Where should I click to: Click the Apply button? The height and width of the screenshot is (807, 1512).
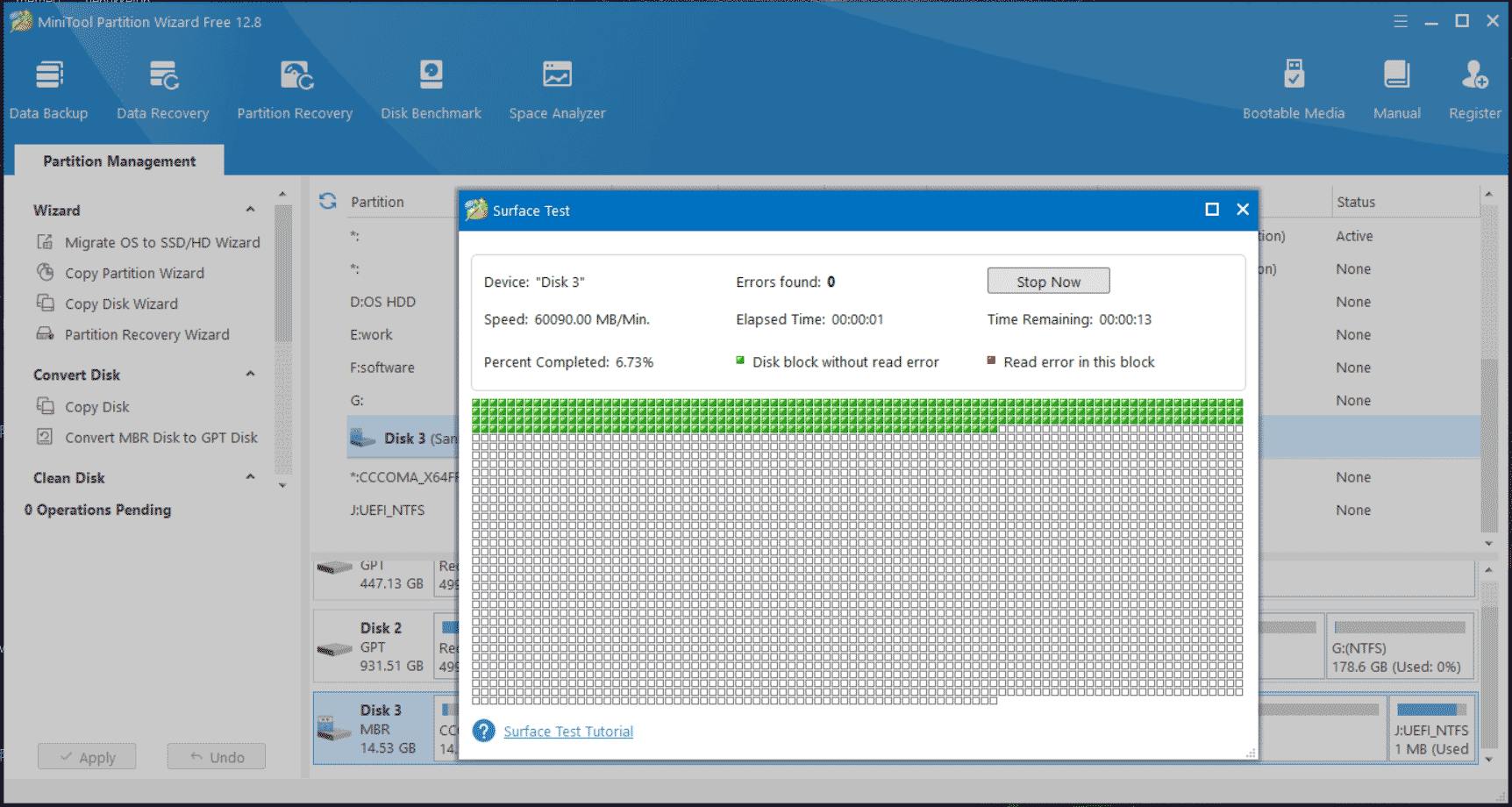point(87,756)
